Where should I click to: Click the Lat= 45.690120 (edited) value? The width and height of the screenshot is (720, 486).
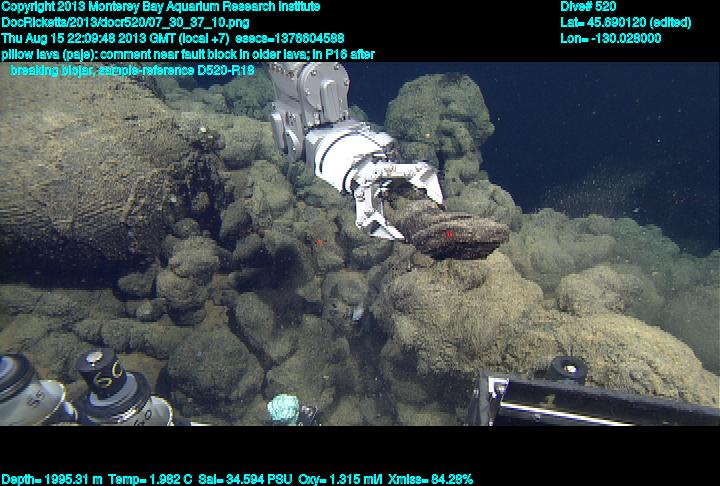(x=625, y=23)
